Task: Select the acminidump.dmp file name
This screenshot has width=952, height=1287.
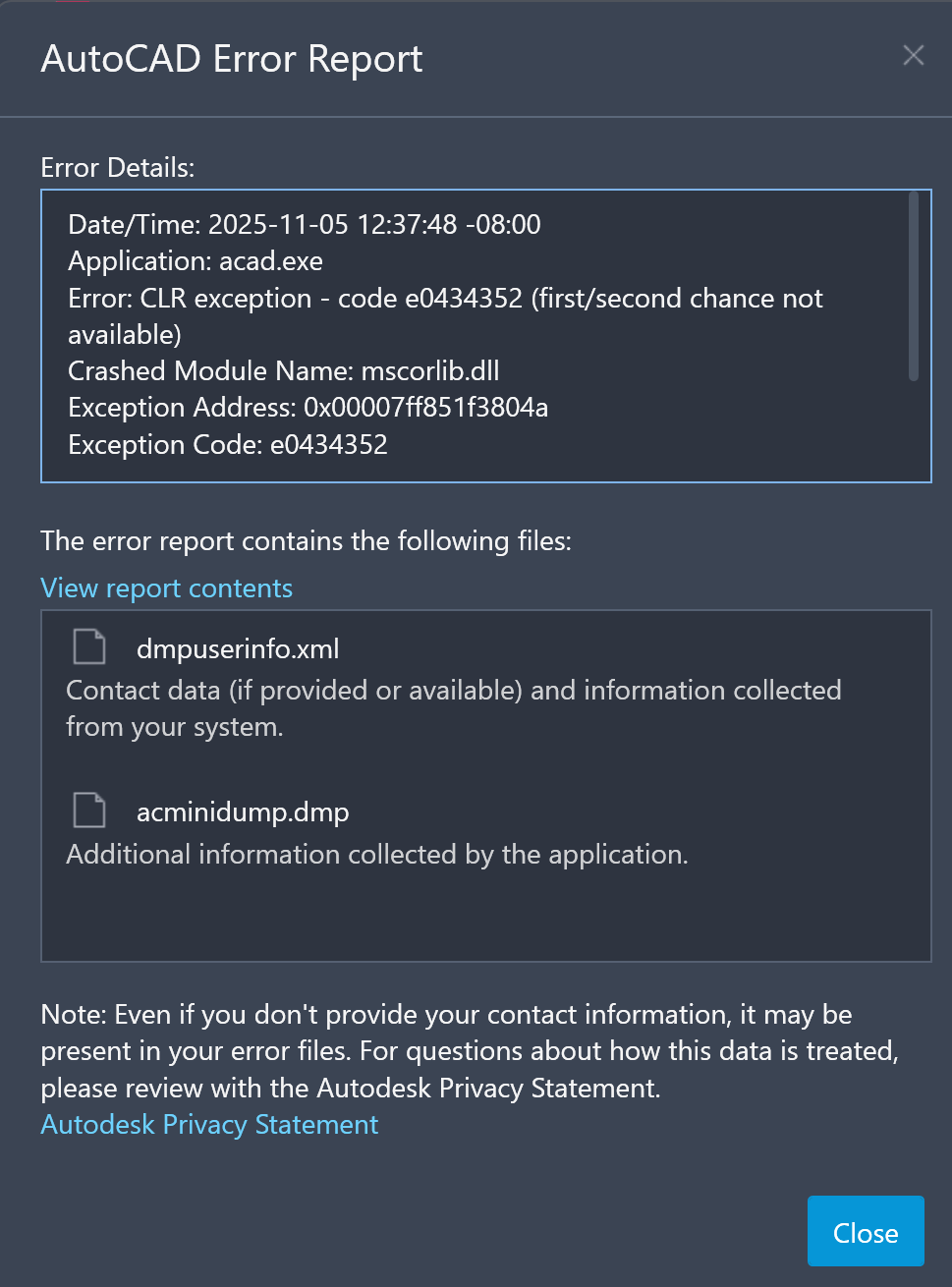Action: point(243,811)
